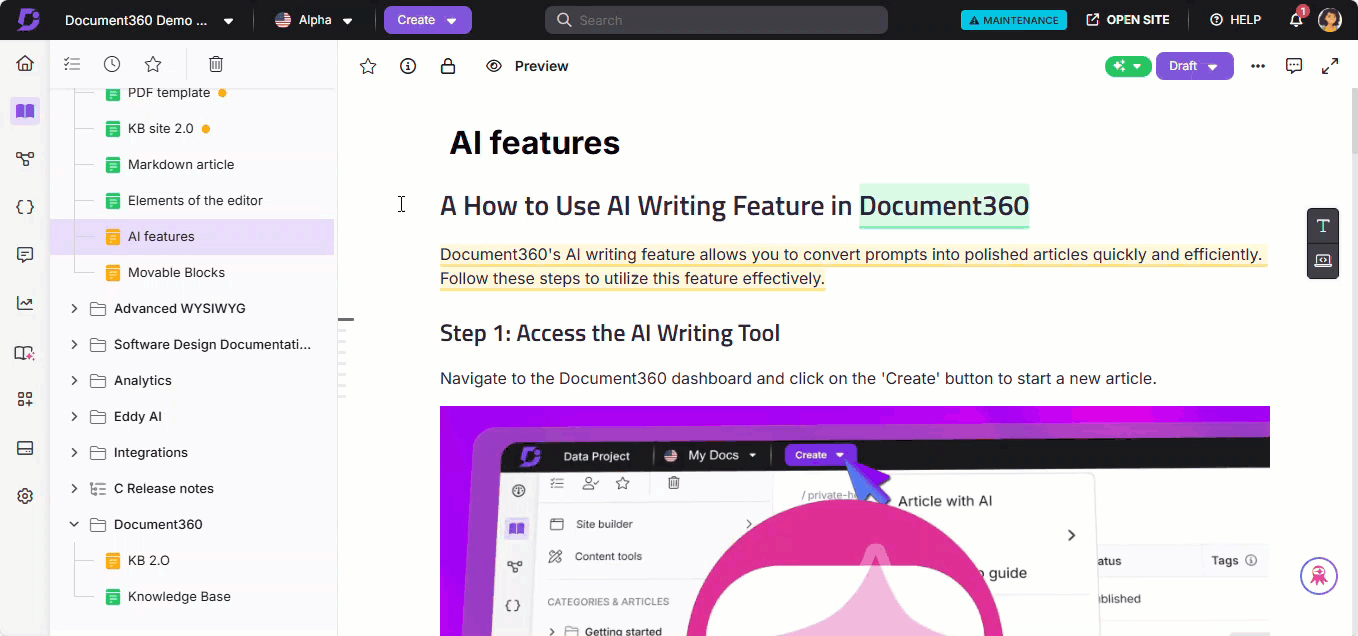Click the OPEN SITE link

pos(1128,20)
